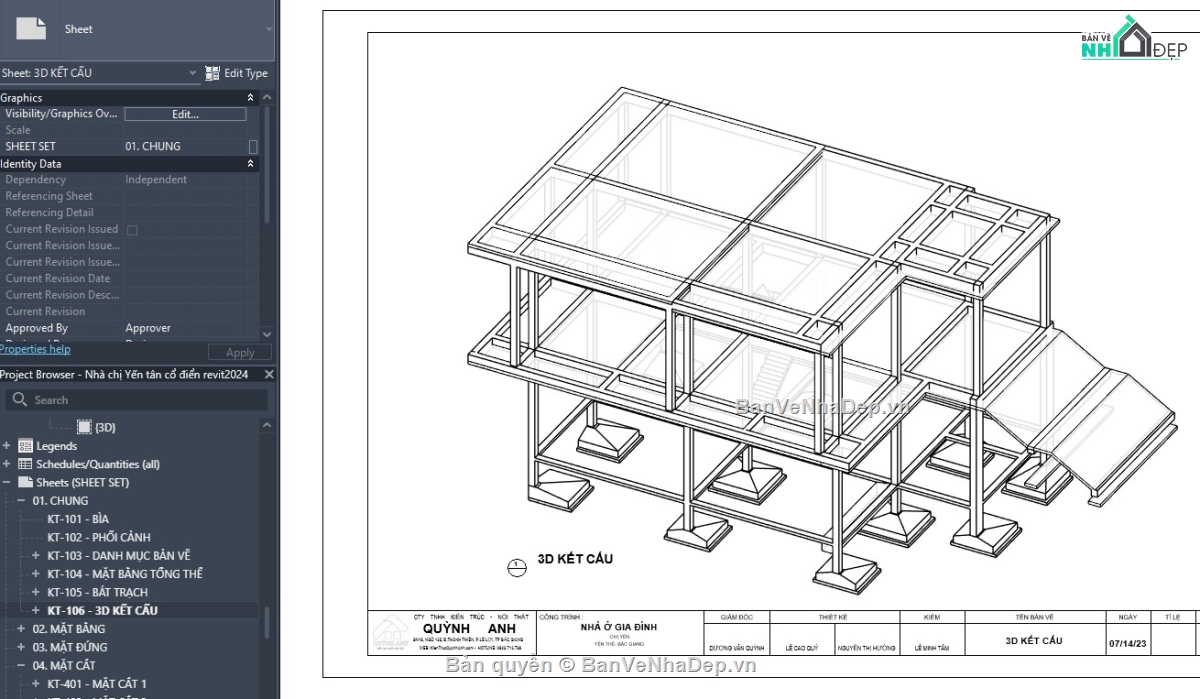Collapse the Identity Data property group
The height and width of the screenshot is (699, 1200).
[x=250, y=164]
